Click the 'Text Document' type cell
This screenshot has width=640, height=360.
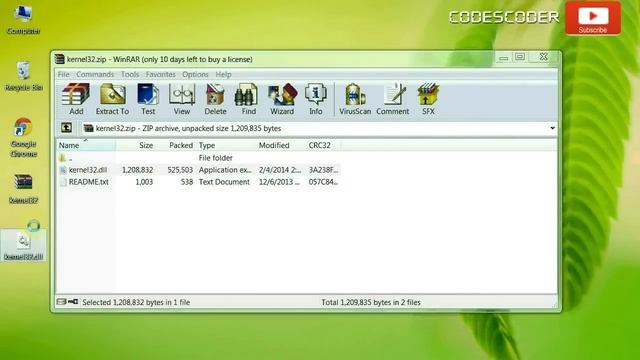224,182
